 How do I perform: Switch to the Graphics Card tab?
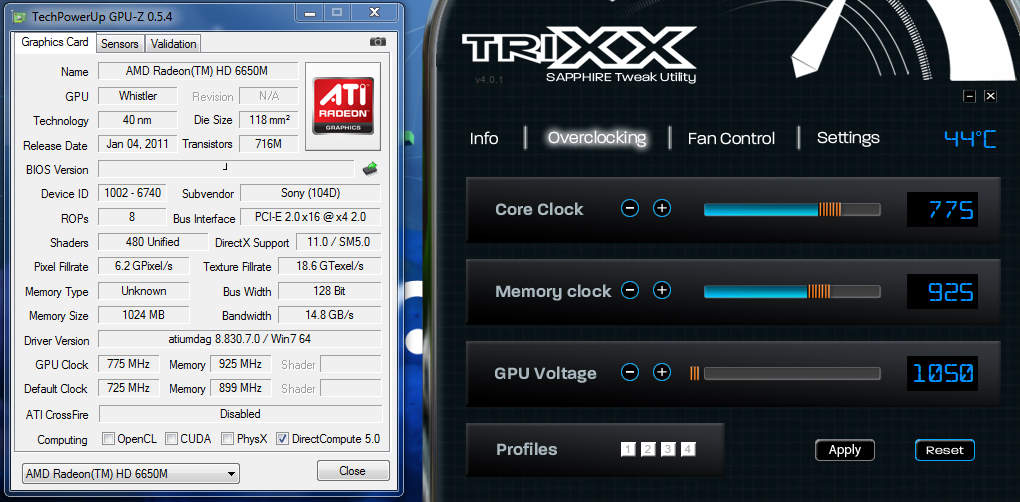point(55,42)
